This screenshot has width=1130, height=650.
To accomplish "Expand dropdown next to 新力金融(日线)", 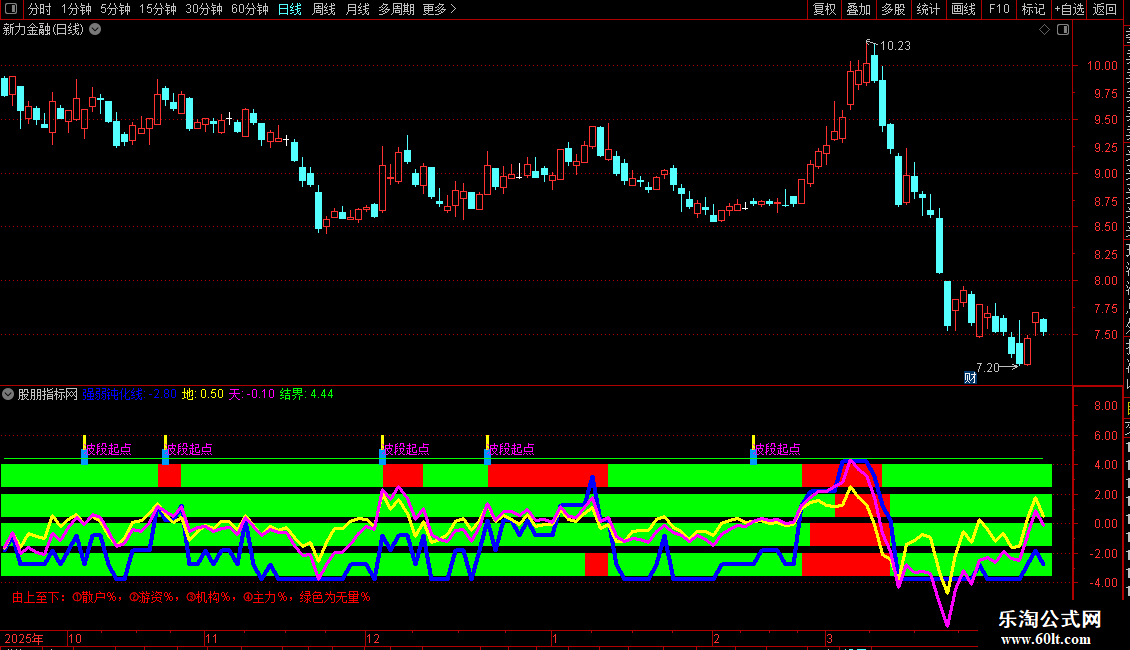I will (95, 30).
